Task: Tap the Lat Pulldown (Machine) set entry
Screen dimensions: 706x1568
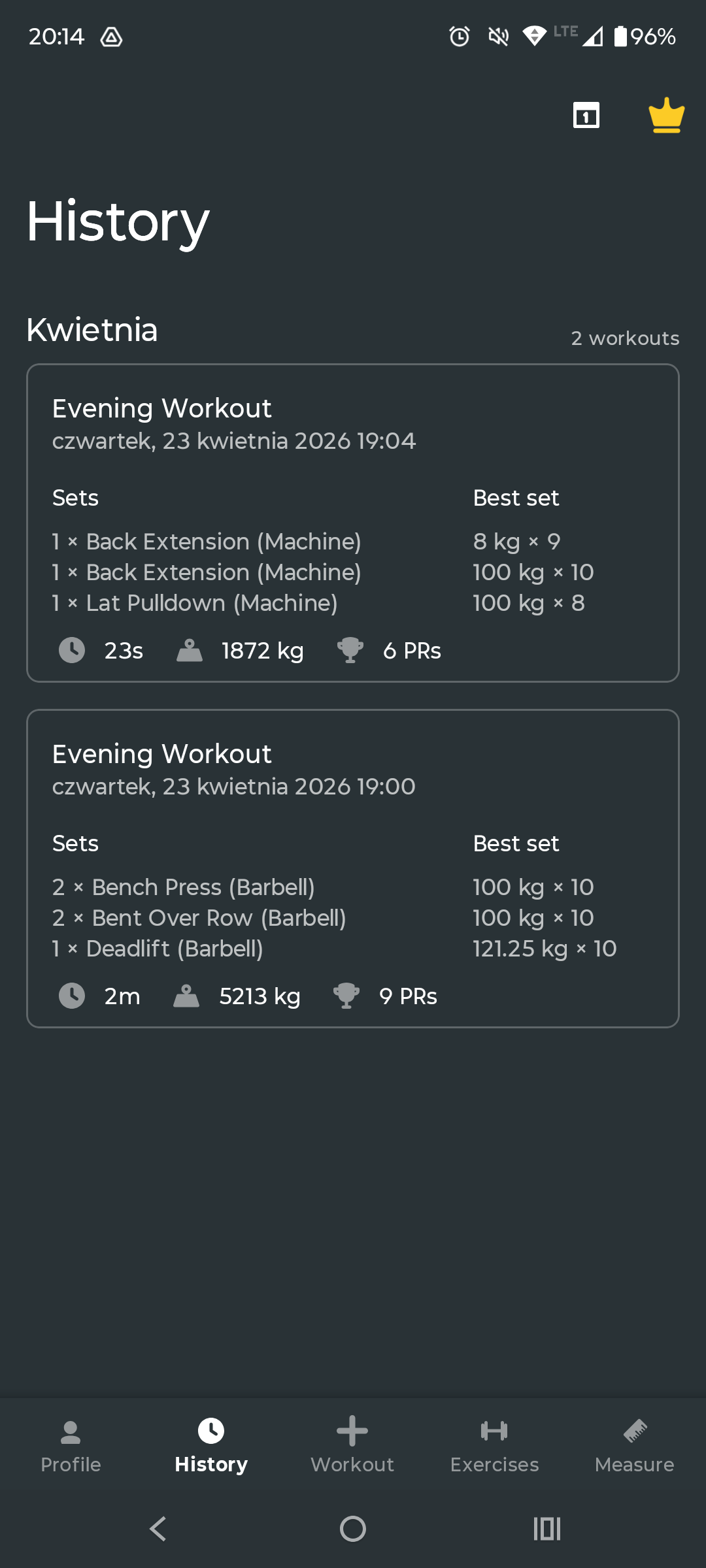Action: [x=195, y=603]
